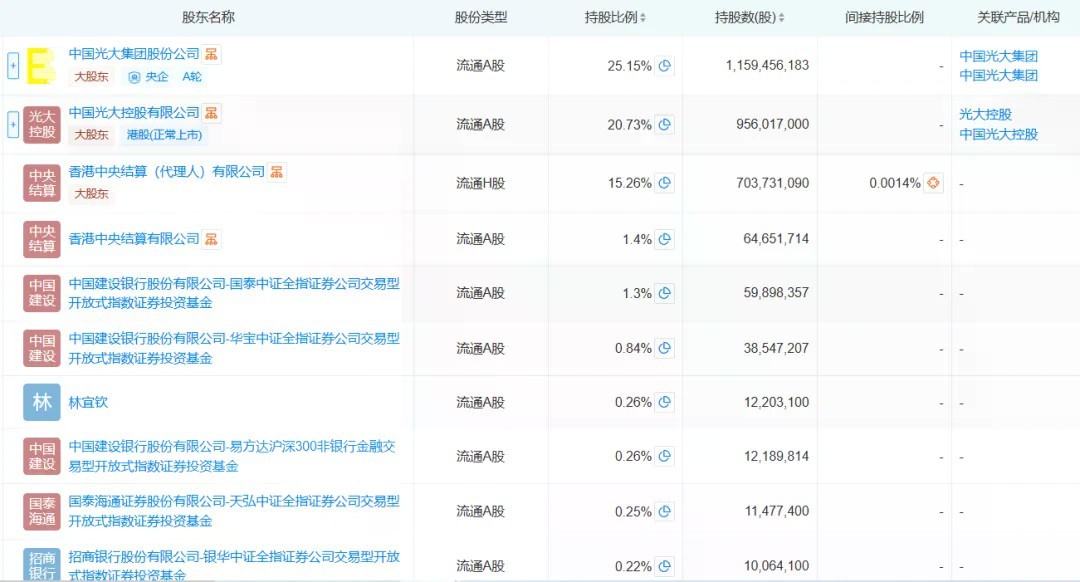Open 中国光大集团股份公司 shareholder link

134,54
